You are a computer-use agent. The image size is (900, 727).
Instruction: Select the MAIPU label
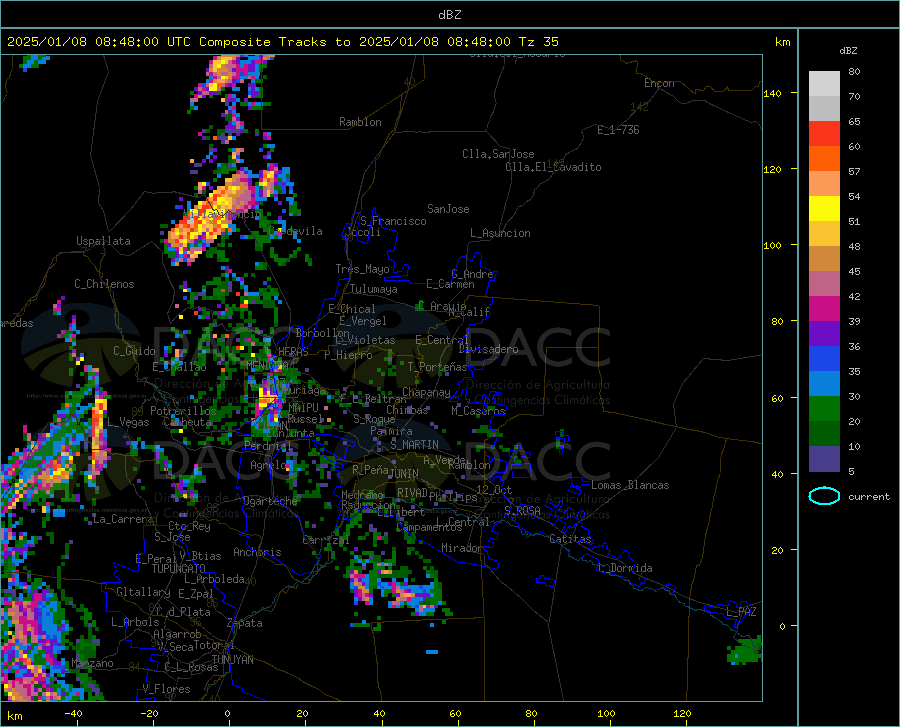303,408
